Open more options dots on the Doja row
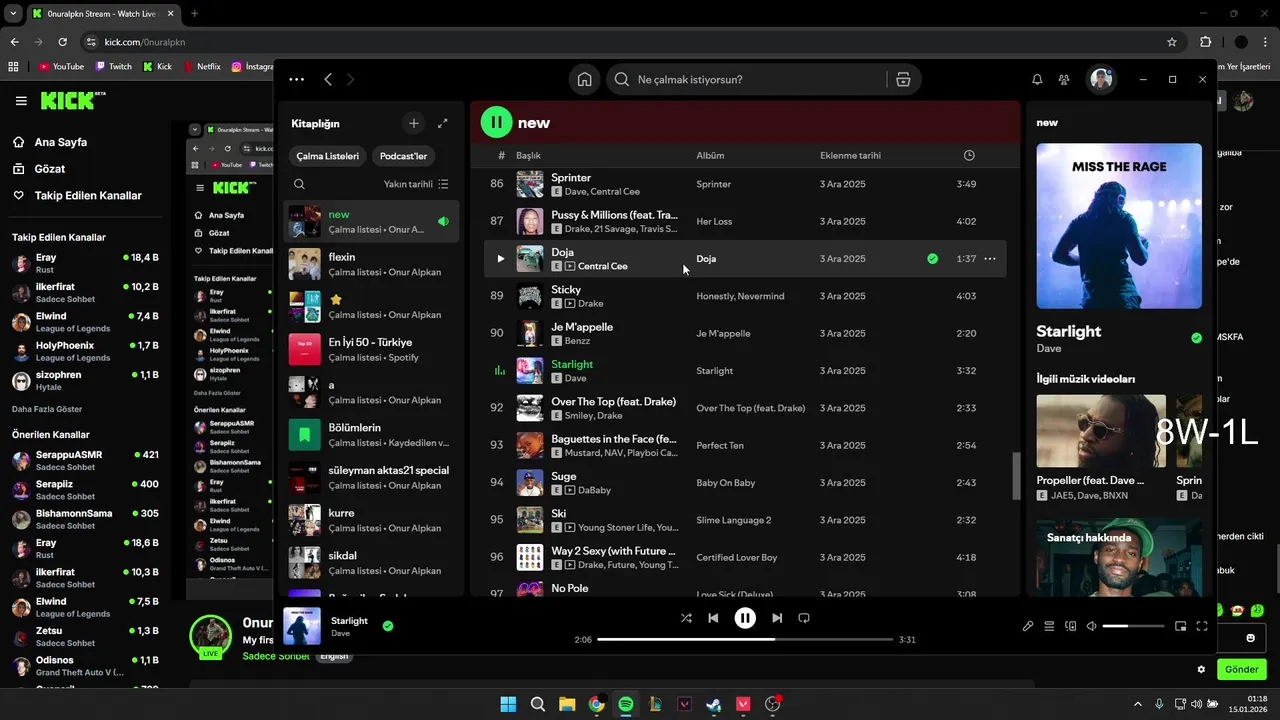This screenshot has width=1280, height=720. tap(990, 258)
